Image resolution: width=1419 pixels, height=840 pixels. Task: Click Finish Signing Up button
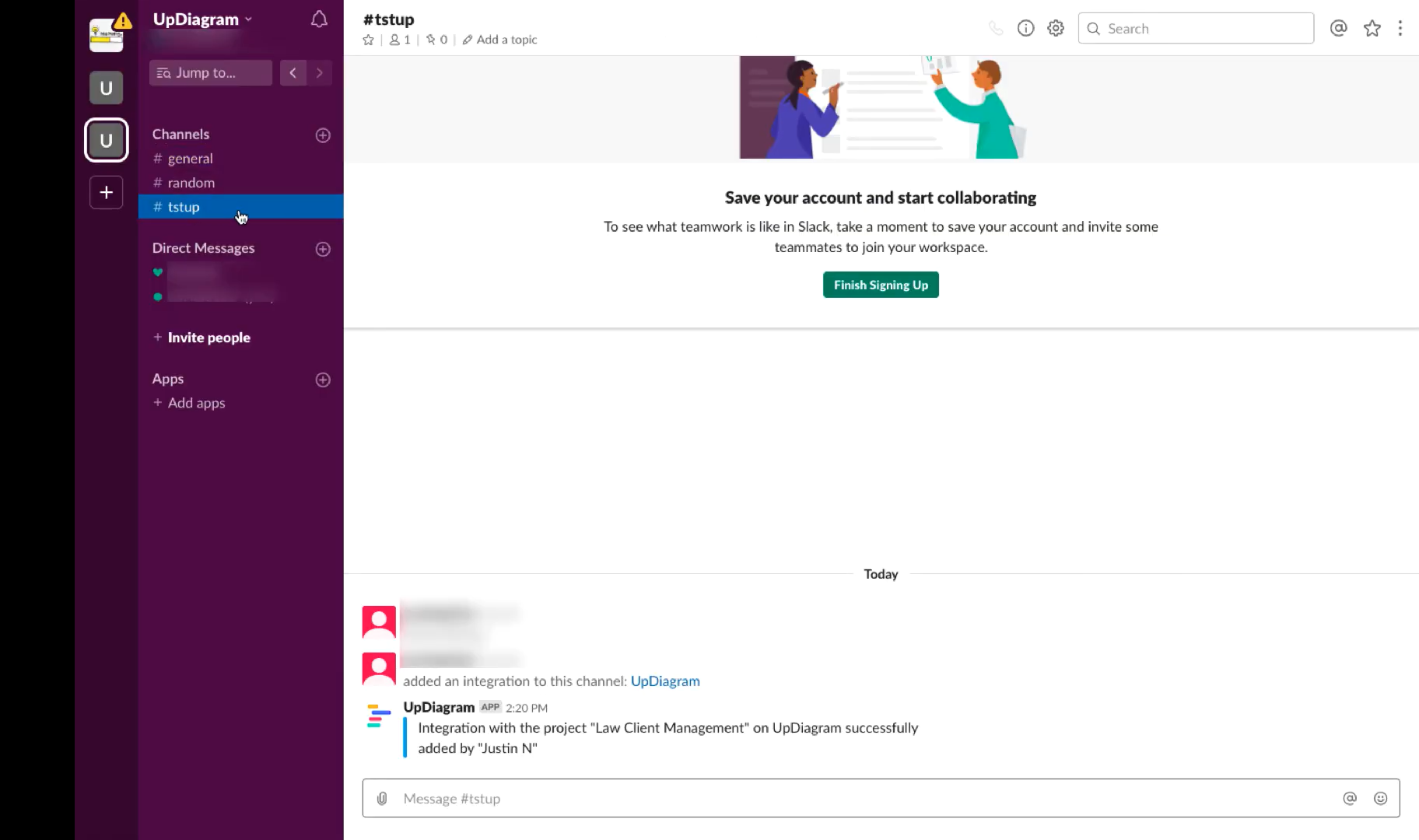coord(881,285)
